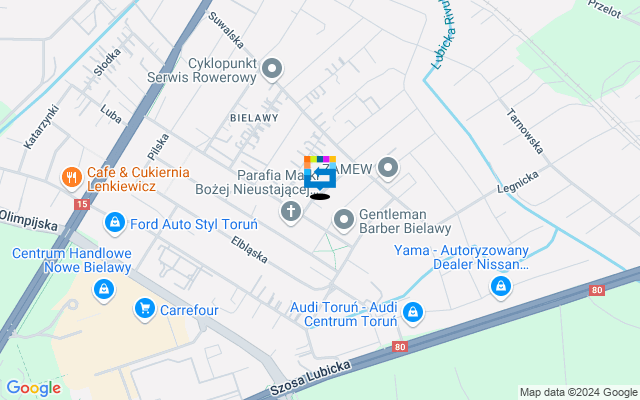Click the route 15 road shield

[82, 204]
